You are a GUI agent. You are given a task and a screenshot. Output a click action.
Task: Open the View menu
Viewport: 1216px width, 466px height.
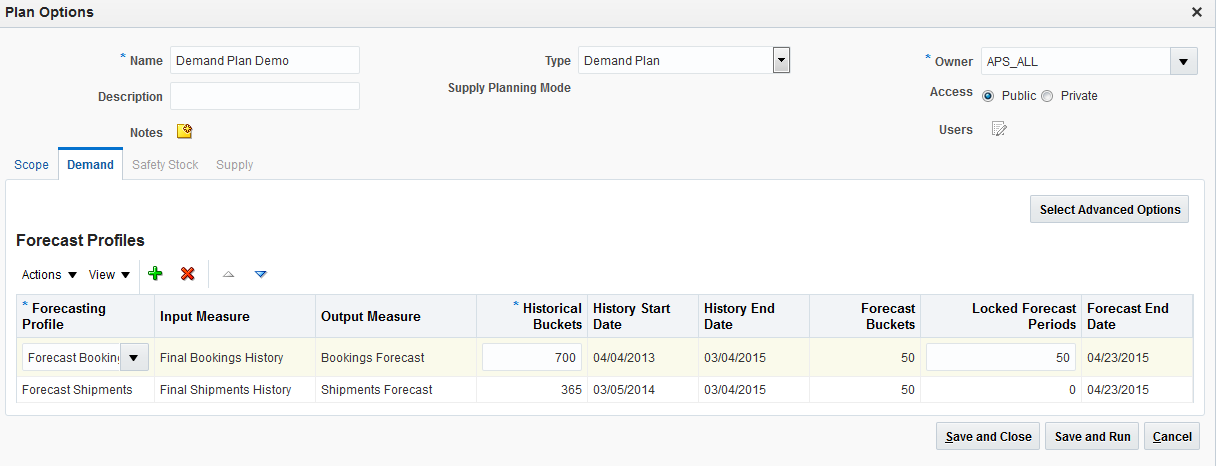(109, 274)
